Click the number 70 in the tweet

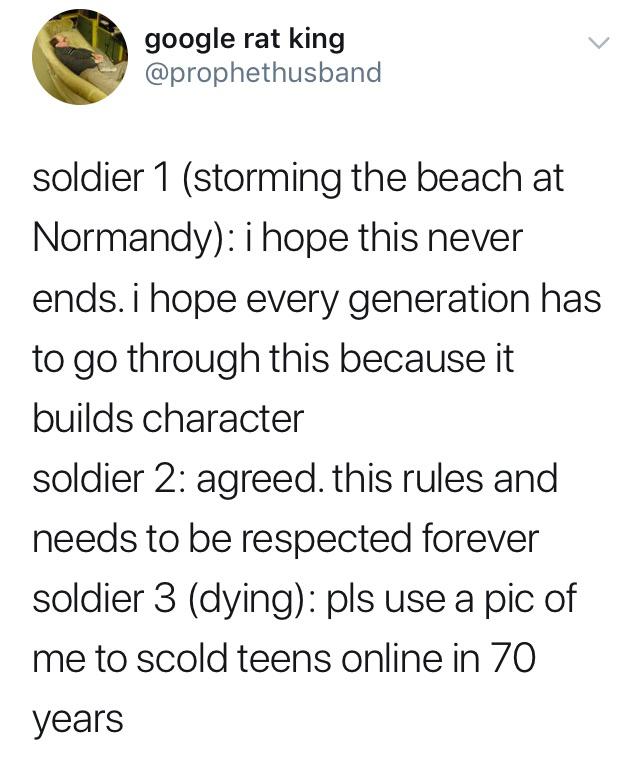514,659
